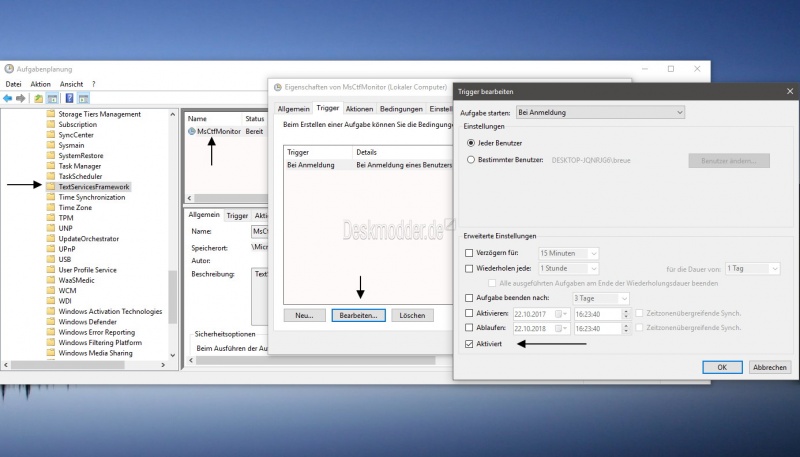Open the '1 Tag' duration dropdown

[753, 268]
